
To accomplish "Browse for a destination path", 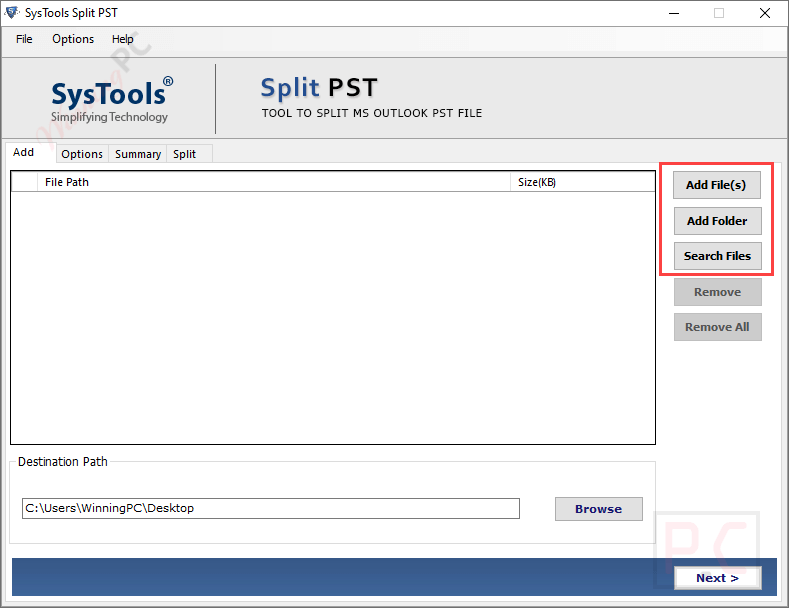I will click(x=598, y=509).
